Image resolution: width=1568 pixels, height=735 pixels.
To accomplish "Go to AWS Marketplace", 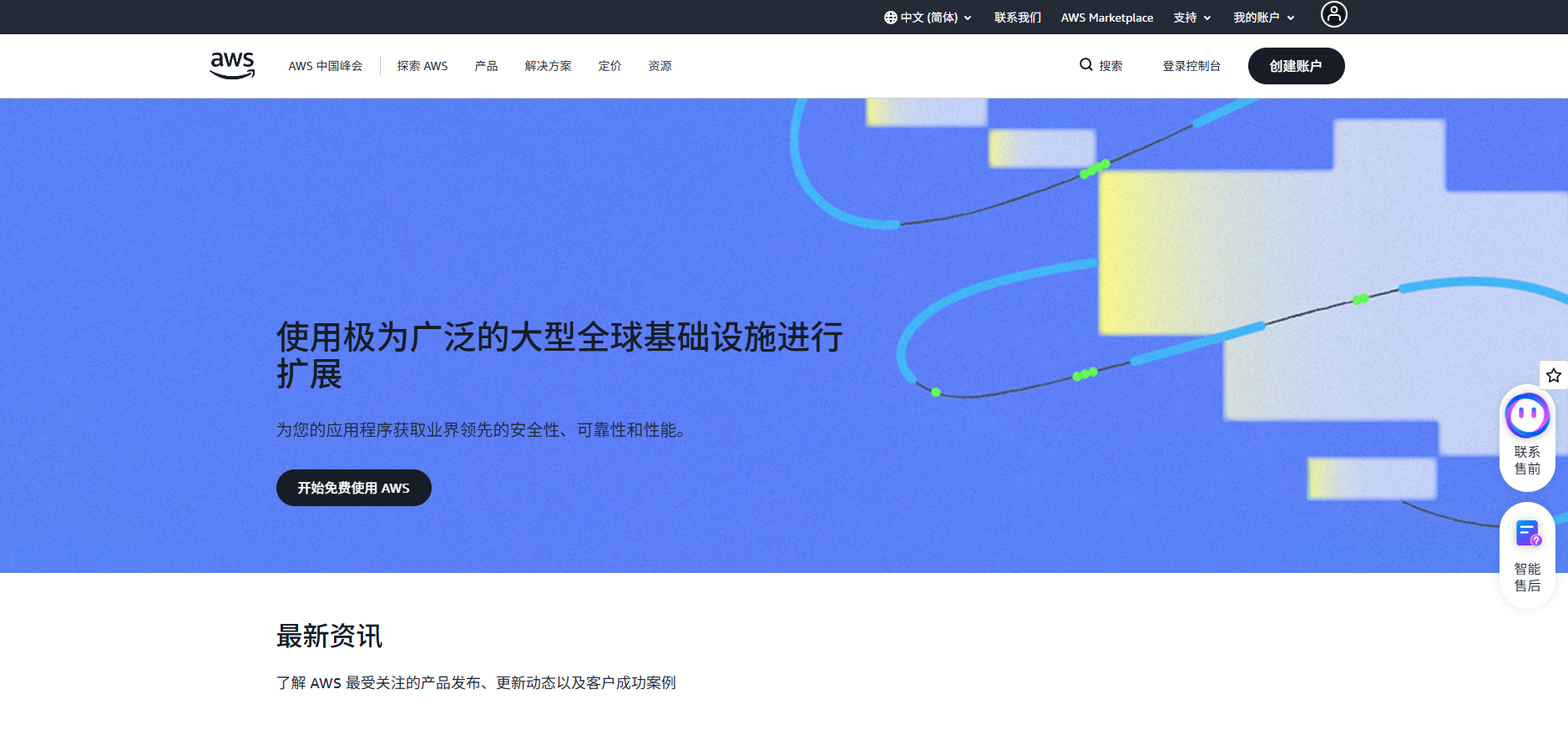I will [x=1106, y=18].
